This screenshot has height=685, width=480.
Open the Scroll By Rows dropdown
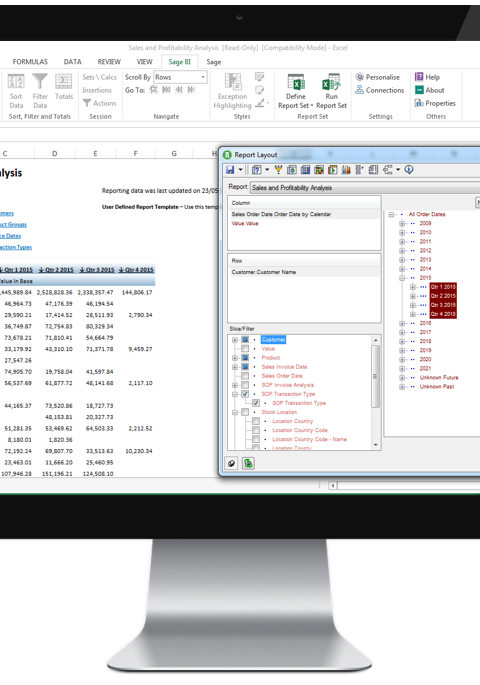[180, 77]
